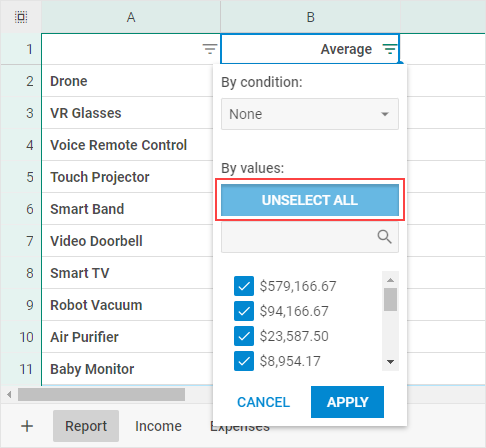The width and height of the screenshot is (486, 448).
Task: Select the Voice Remote Control cell
Action: point(127,145)
